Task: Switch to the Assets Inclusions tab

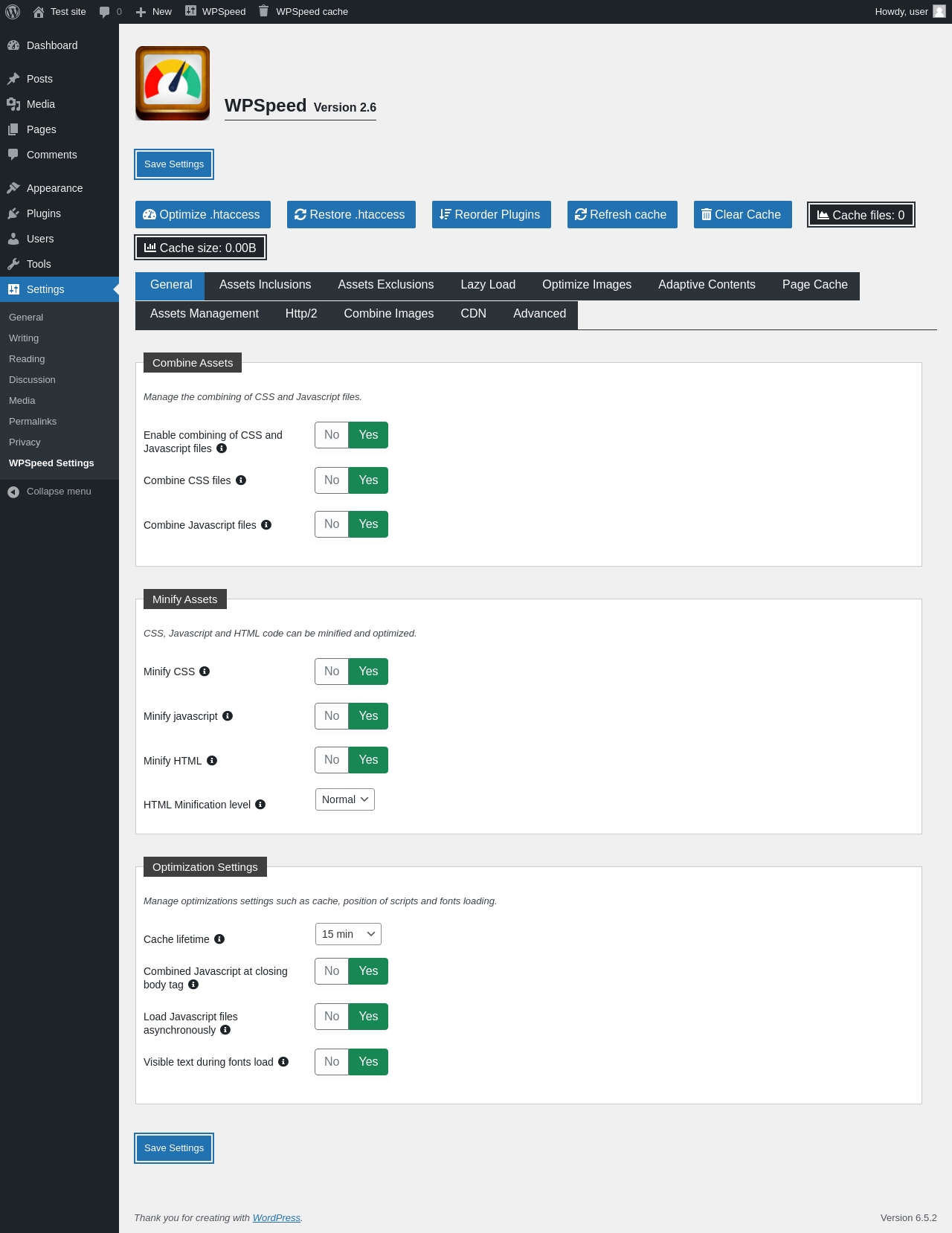Action: pos(266,285)
